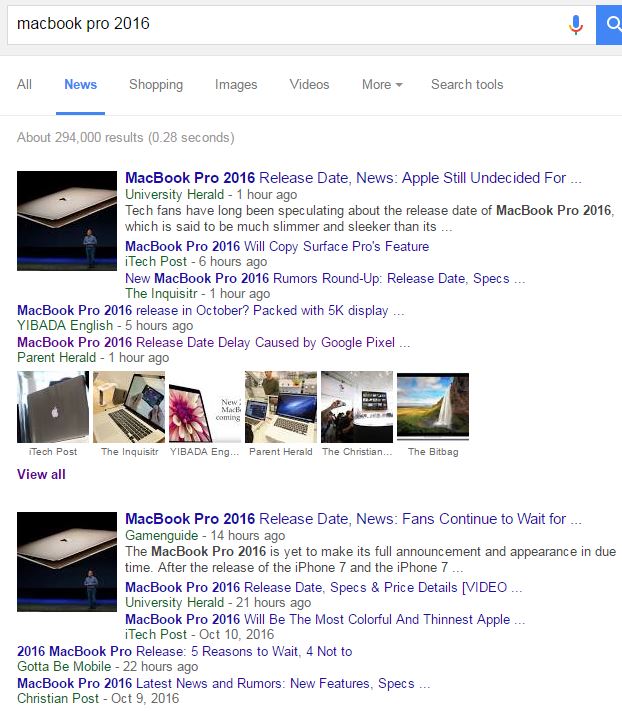Switch to the All tab
This screenshot has width=622, height=711.
pos(24,84)
